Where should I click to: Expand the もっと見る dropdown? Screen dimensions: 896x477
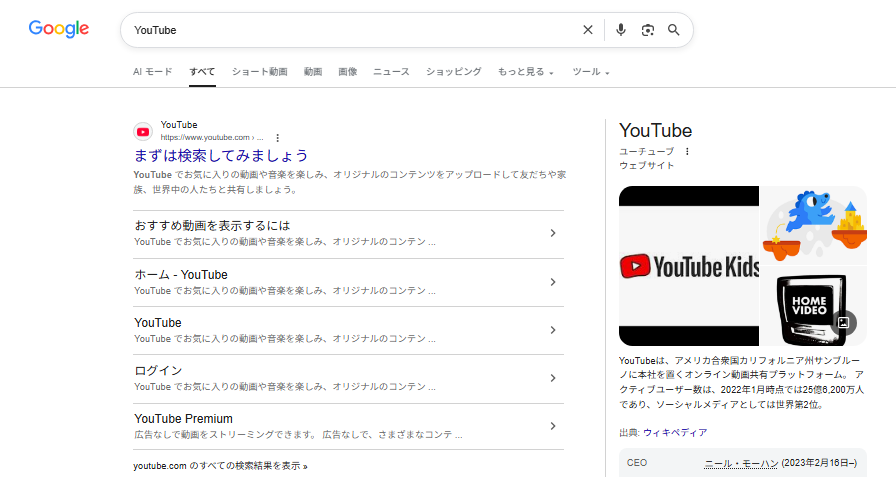526,72
